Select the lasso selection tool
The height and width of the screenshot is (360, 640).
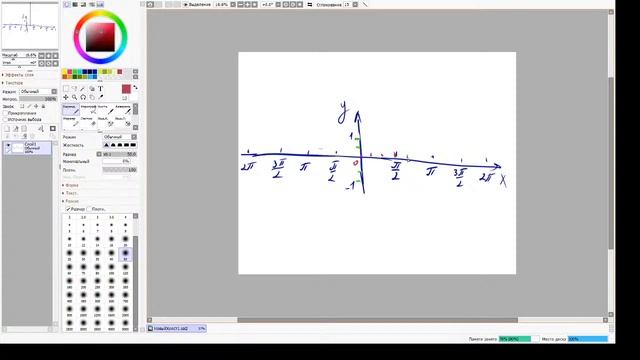[x=74, y=89]
